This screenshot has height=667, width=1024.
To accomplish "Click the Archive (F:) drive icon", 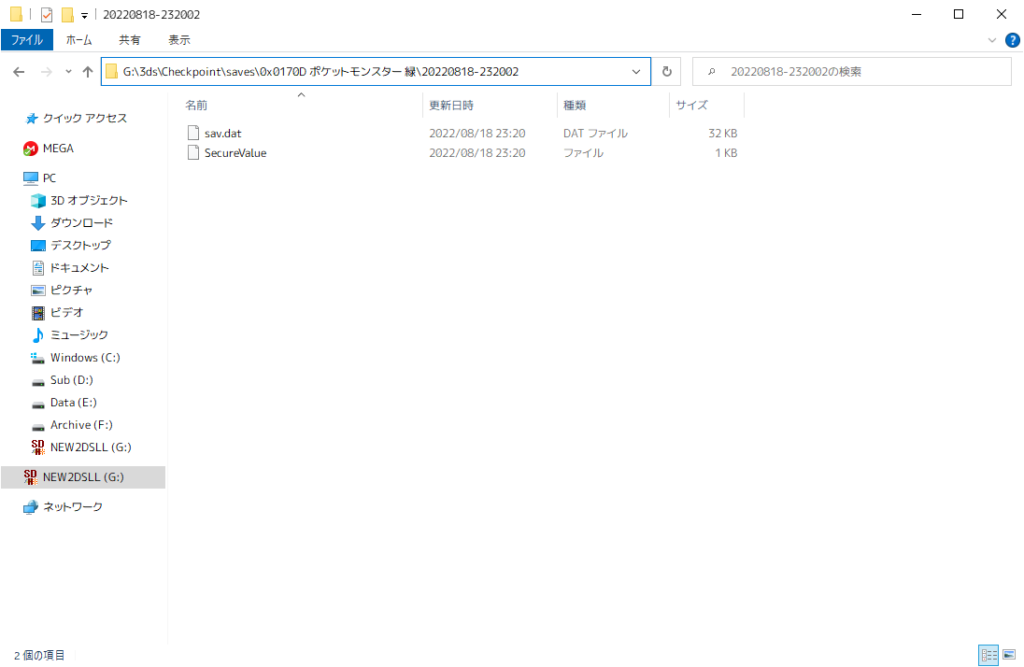I will 38,425.
